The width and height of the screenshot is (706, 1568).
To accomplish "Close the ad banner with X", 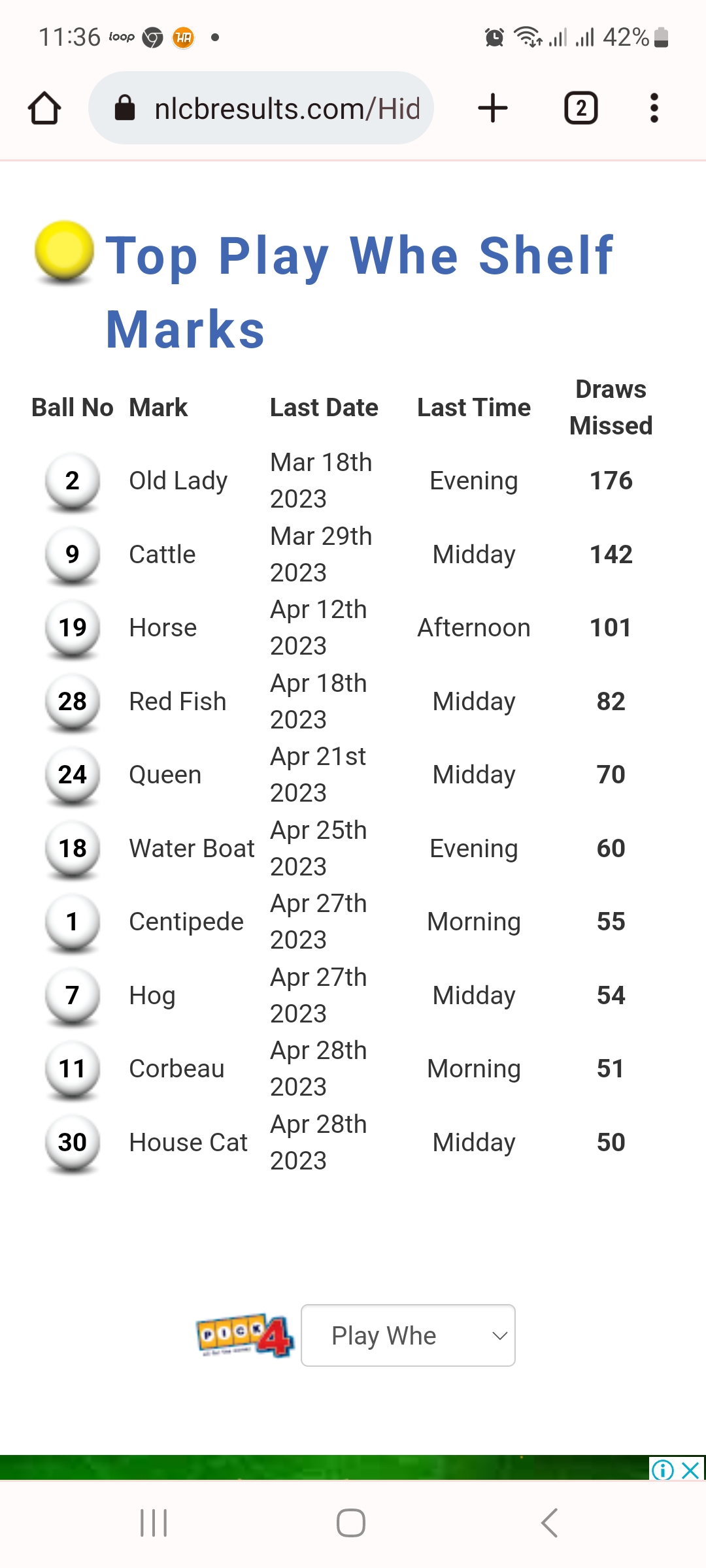I will (691, 1470).
